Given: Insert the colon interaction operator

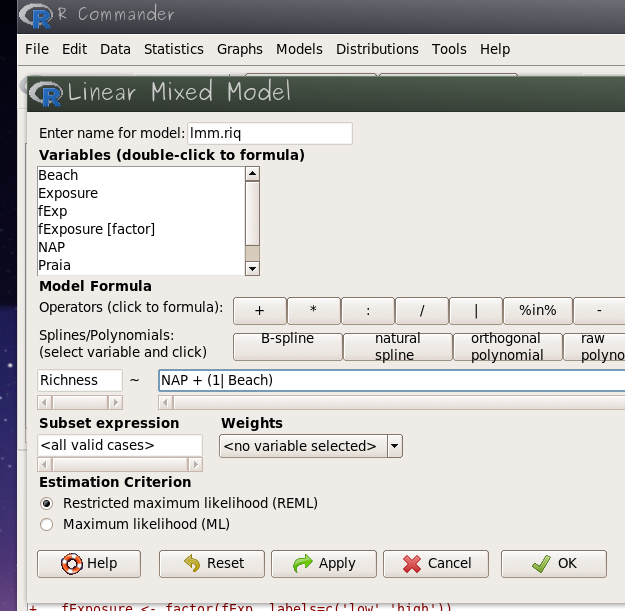Looking at the screenshot, I should click(x=367, y=312).
